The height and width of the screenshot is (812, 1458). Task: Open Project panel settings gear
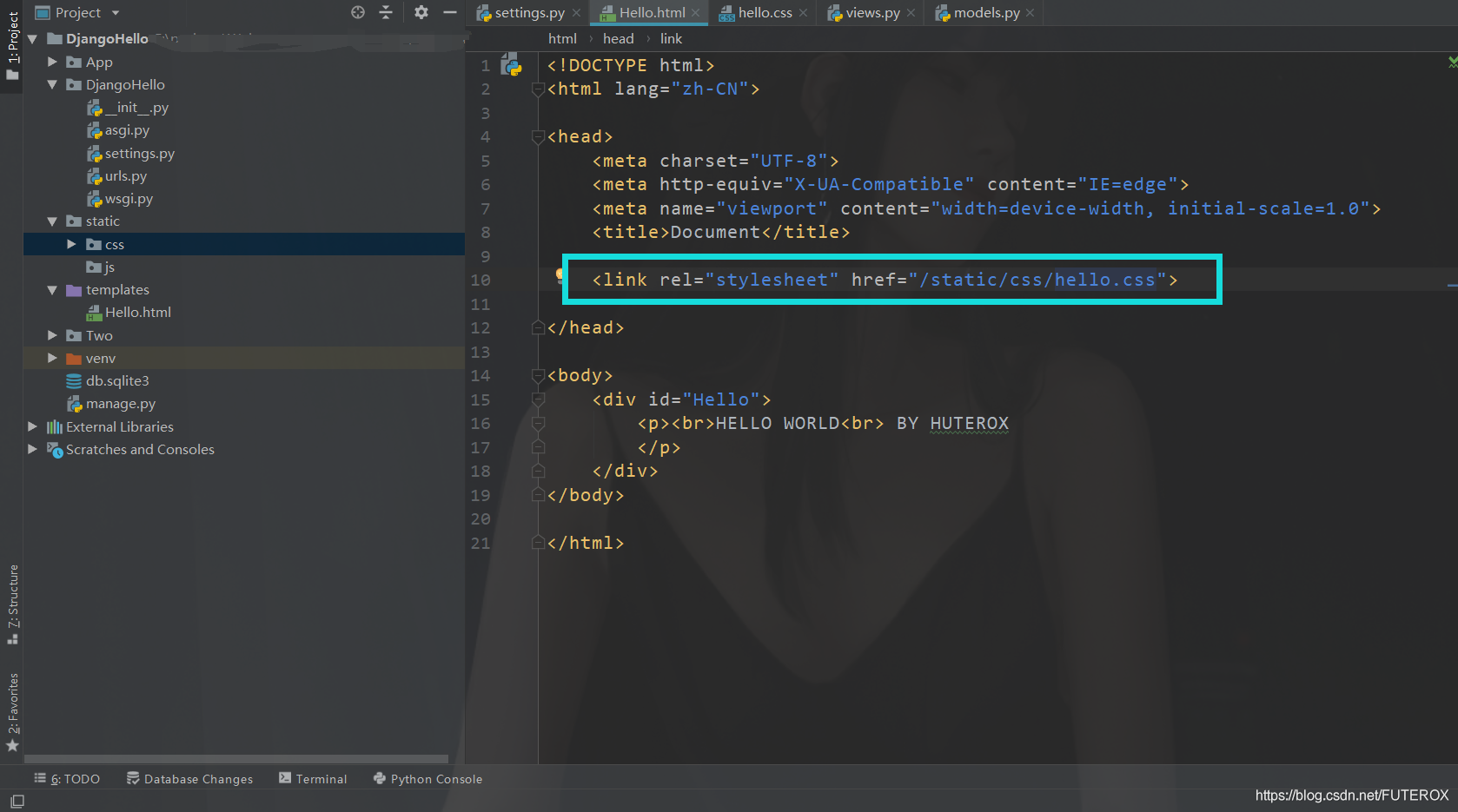tap(421, 12)
